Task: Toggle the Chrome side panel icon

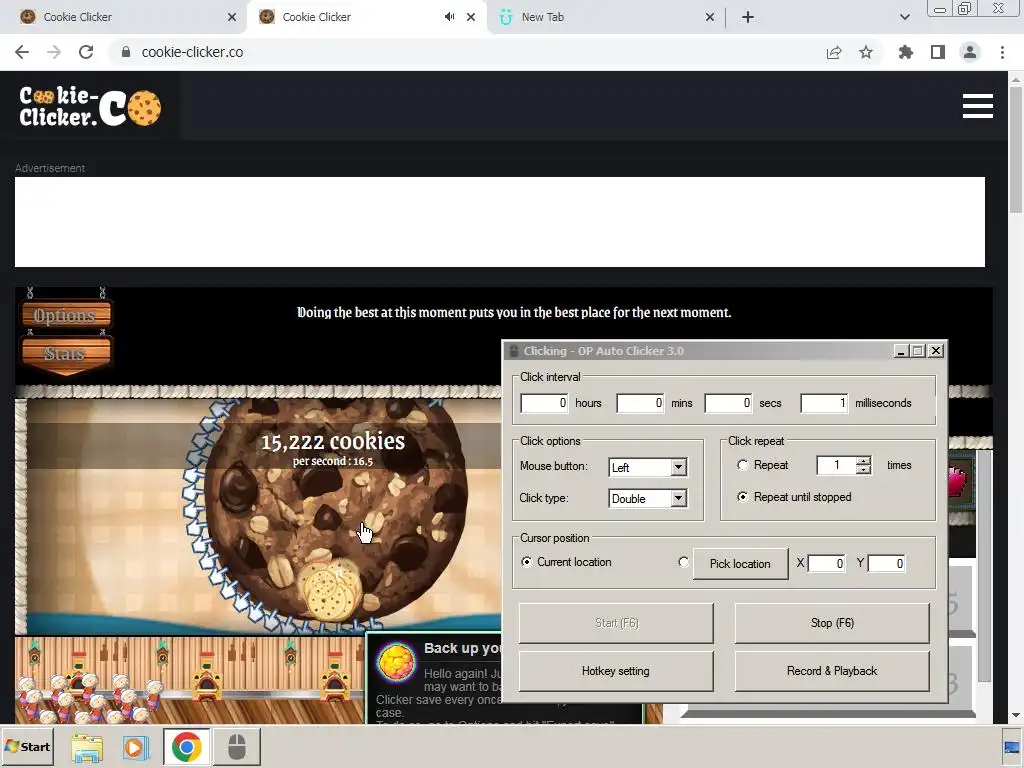Action: pyautogui.click(x=938, y=52)
